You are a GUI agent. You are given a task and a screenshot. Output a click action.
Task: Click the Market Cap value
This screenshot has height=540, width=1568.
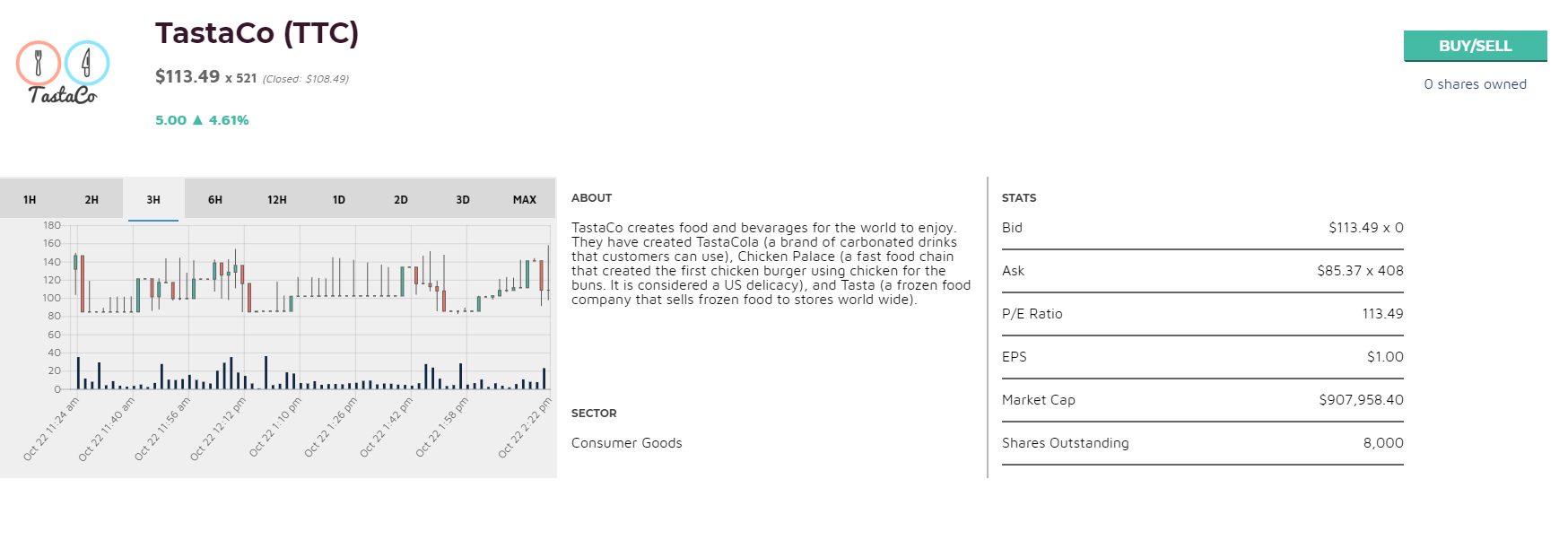click(1361, 400)
